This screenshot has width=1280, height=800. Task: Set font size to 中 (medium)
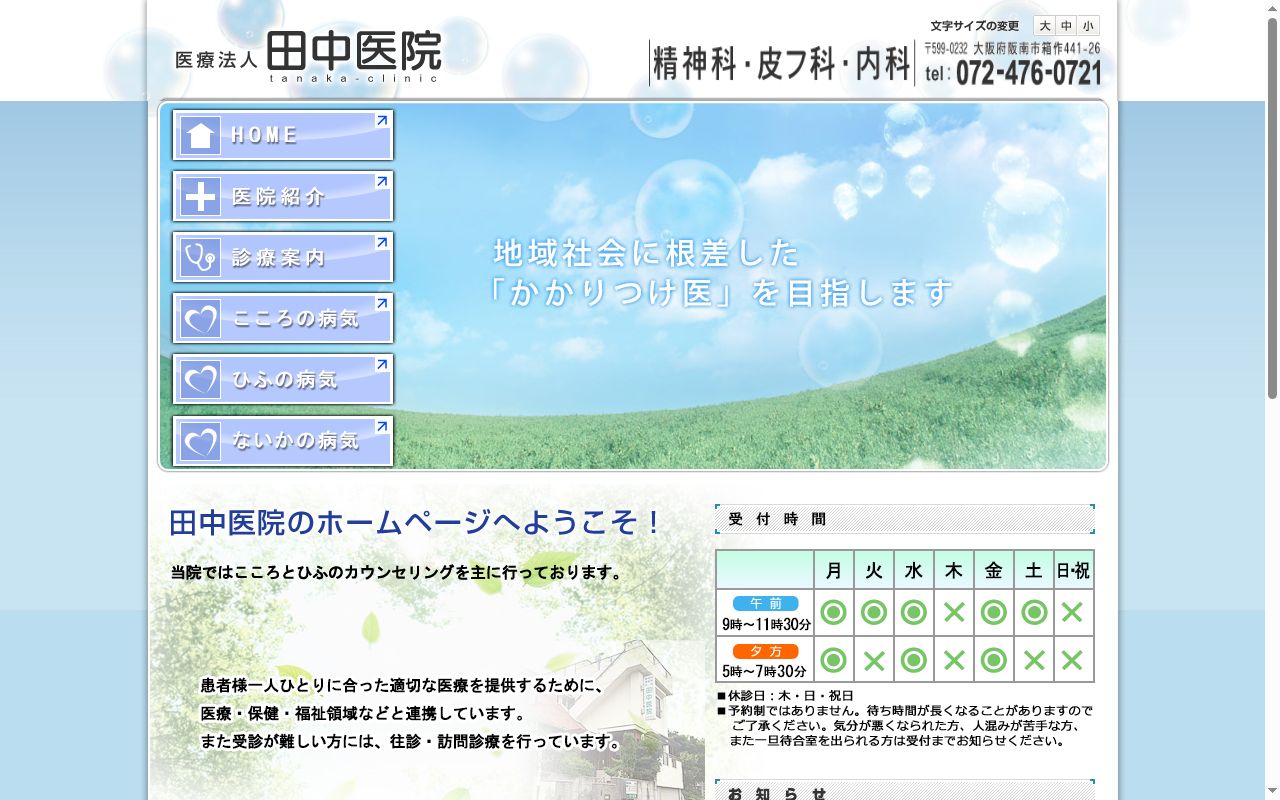[x=1067, y=26]
